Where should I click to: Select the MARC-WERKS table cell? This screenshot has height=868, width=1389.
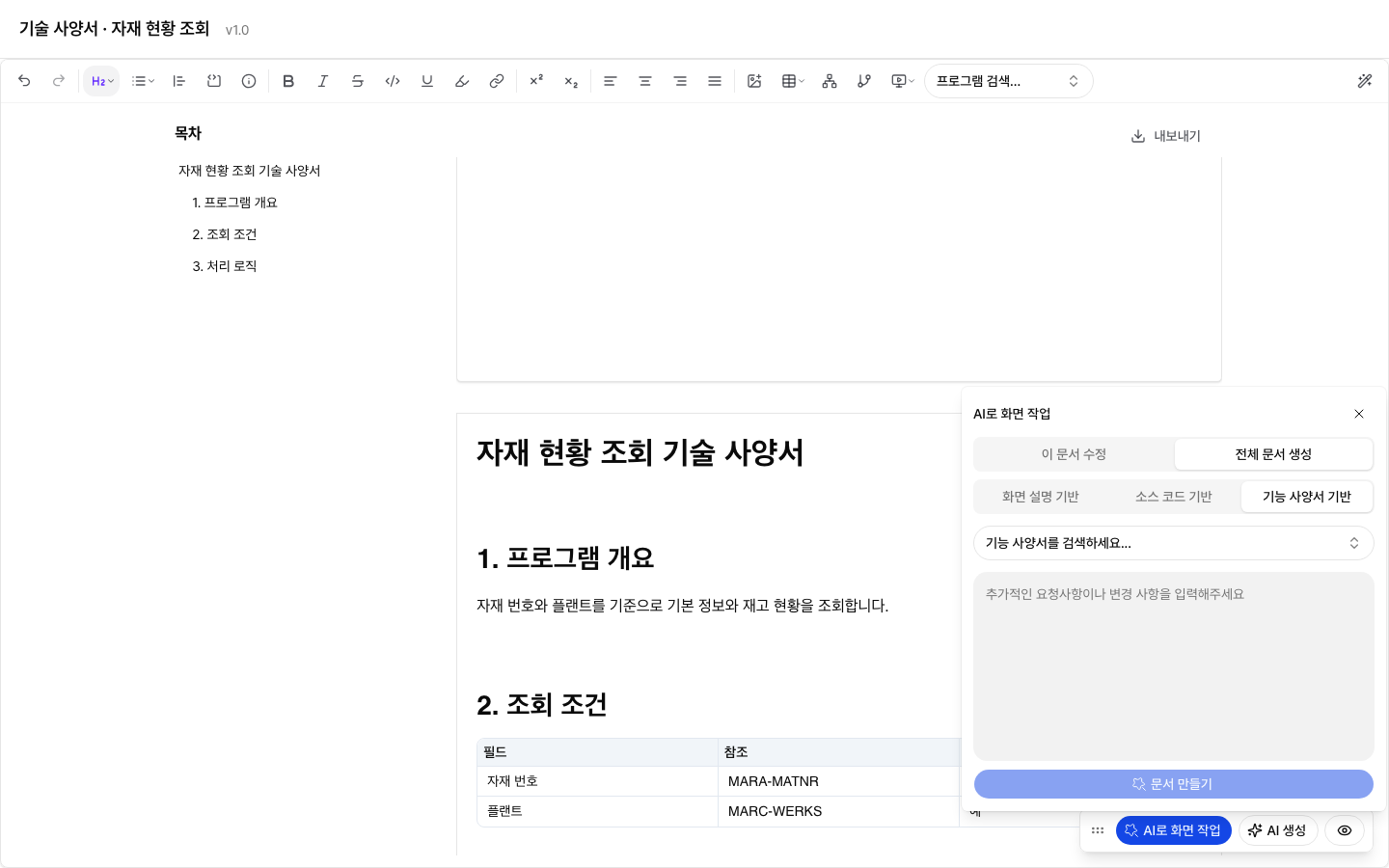838,811
